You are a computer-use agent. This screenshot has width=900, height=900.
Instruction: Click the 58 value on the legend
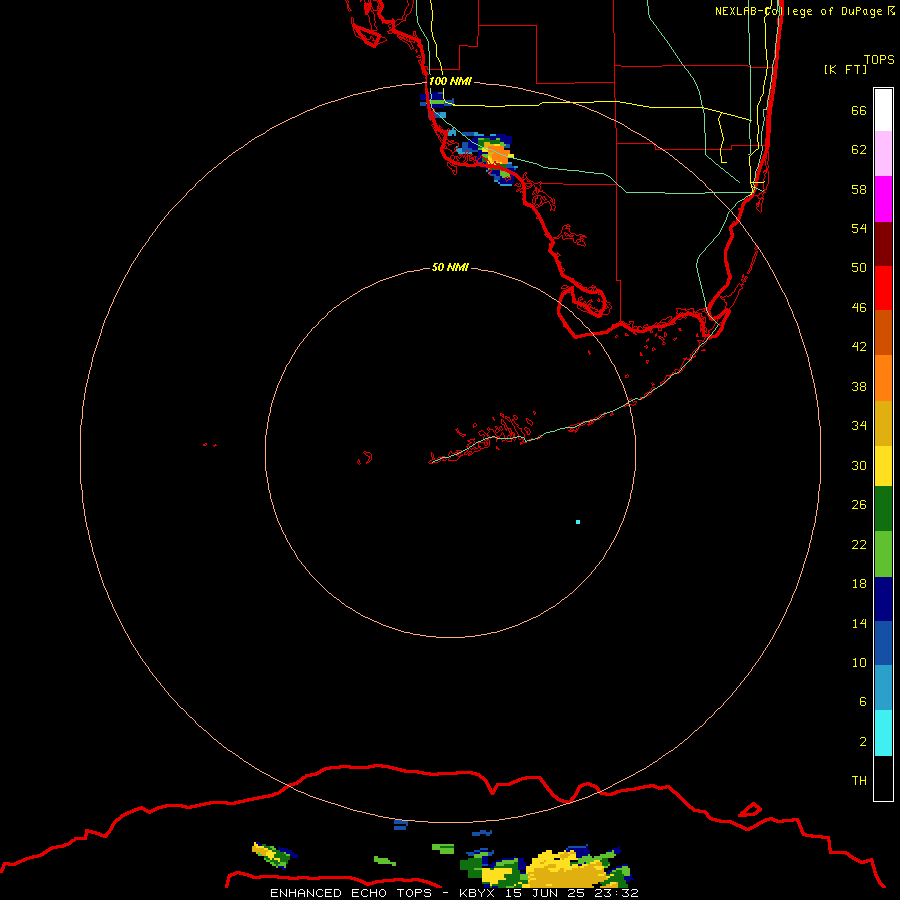[x=859, y=189]
